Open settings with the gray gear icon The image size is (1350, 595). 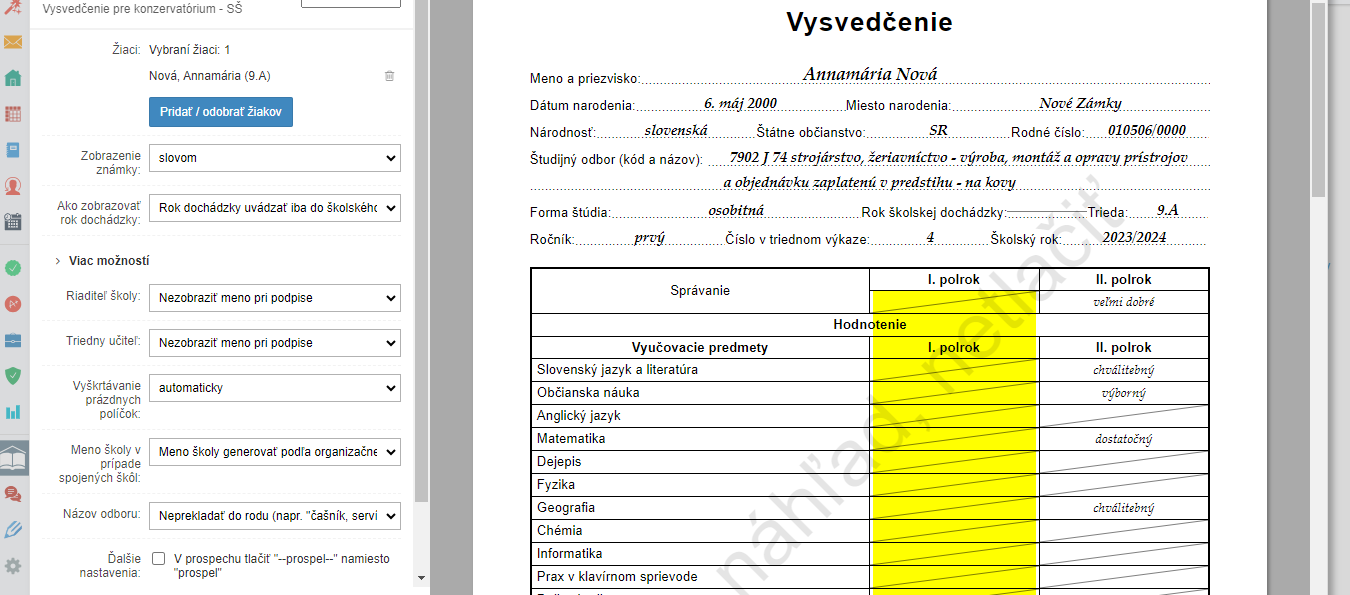point(13,566)
